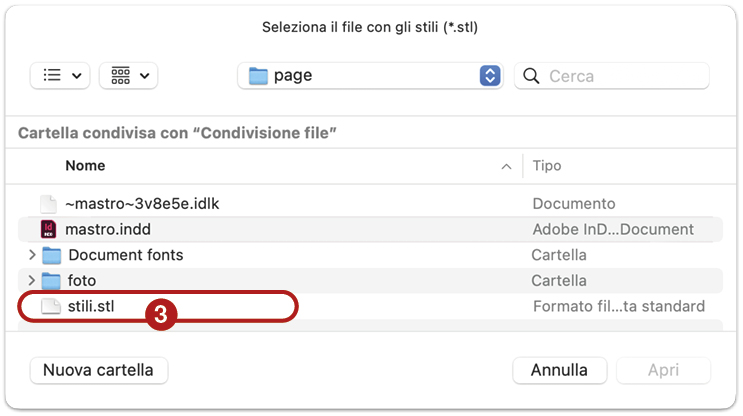Click the Cerca search field

click(612, 76)
